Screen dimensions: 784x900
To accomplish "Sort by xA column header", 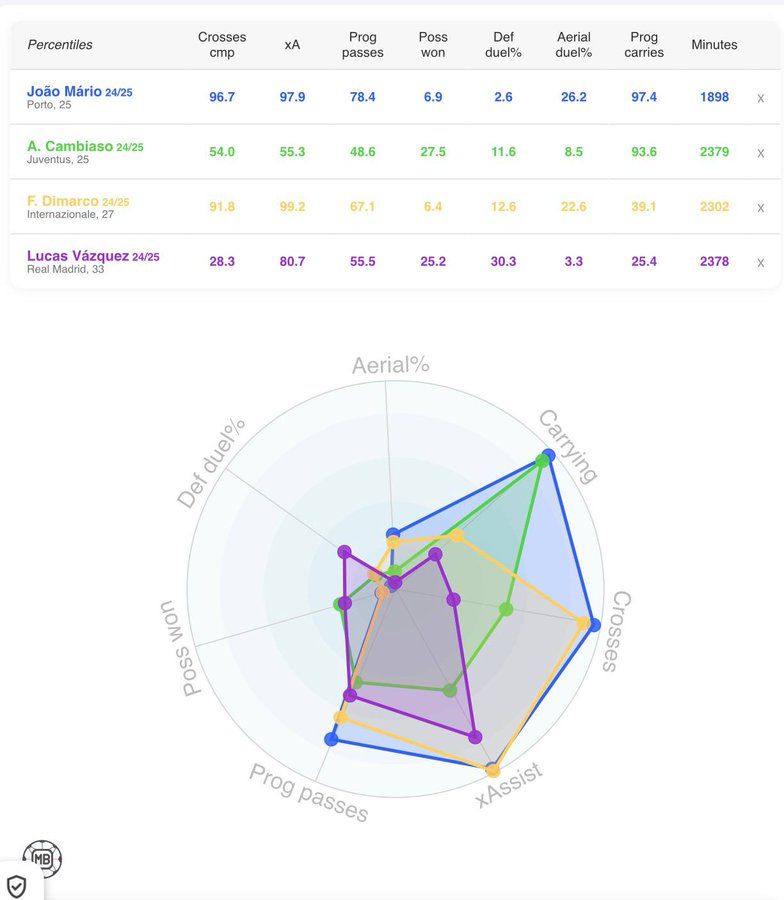I will (292, 45).
